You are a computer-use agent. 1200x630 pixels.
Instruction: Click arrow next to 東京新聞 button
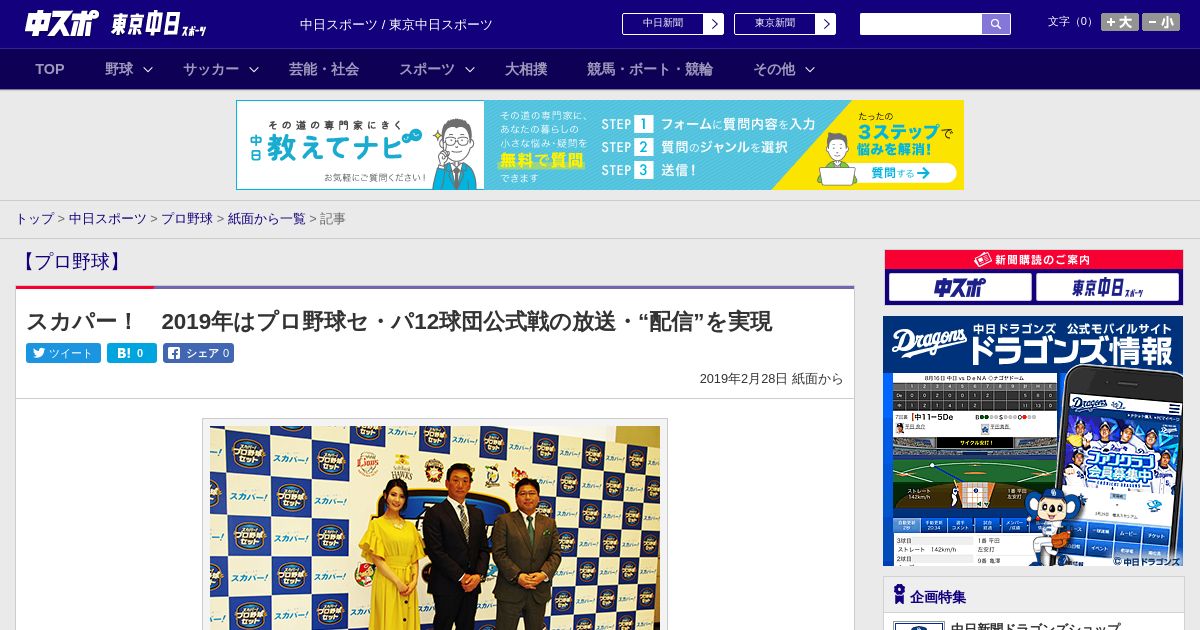tap(826, 24)
